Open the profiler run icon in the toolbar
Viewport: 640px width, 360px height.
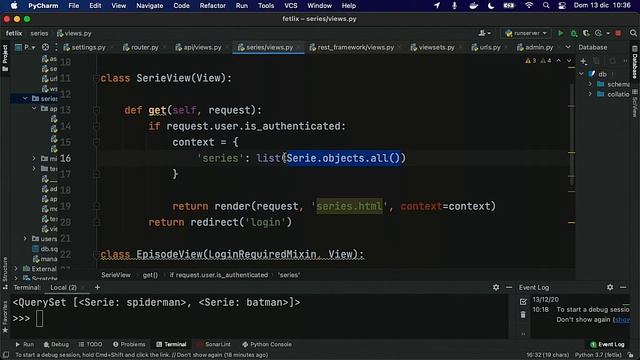(598, 33)
